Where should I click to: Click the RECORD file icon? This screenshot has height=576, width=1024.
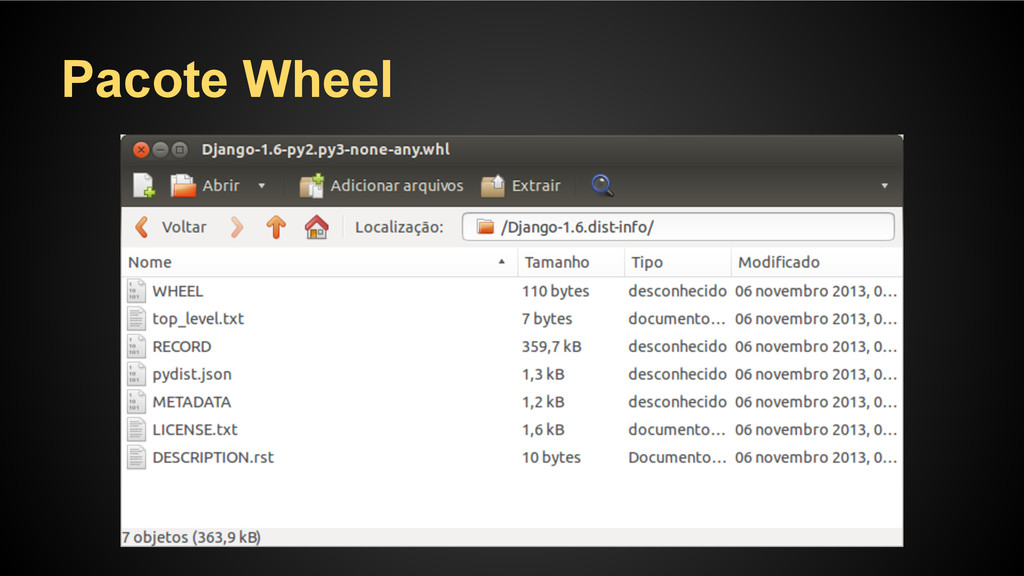(x=136, y=347)
